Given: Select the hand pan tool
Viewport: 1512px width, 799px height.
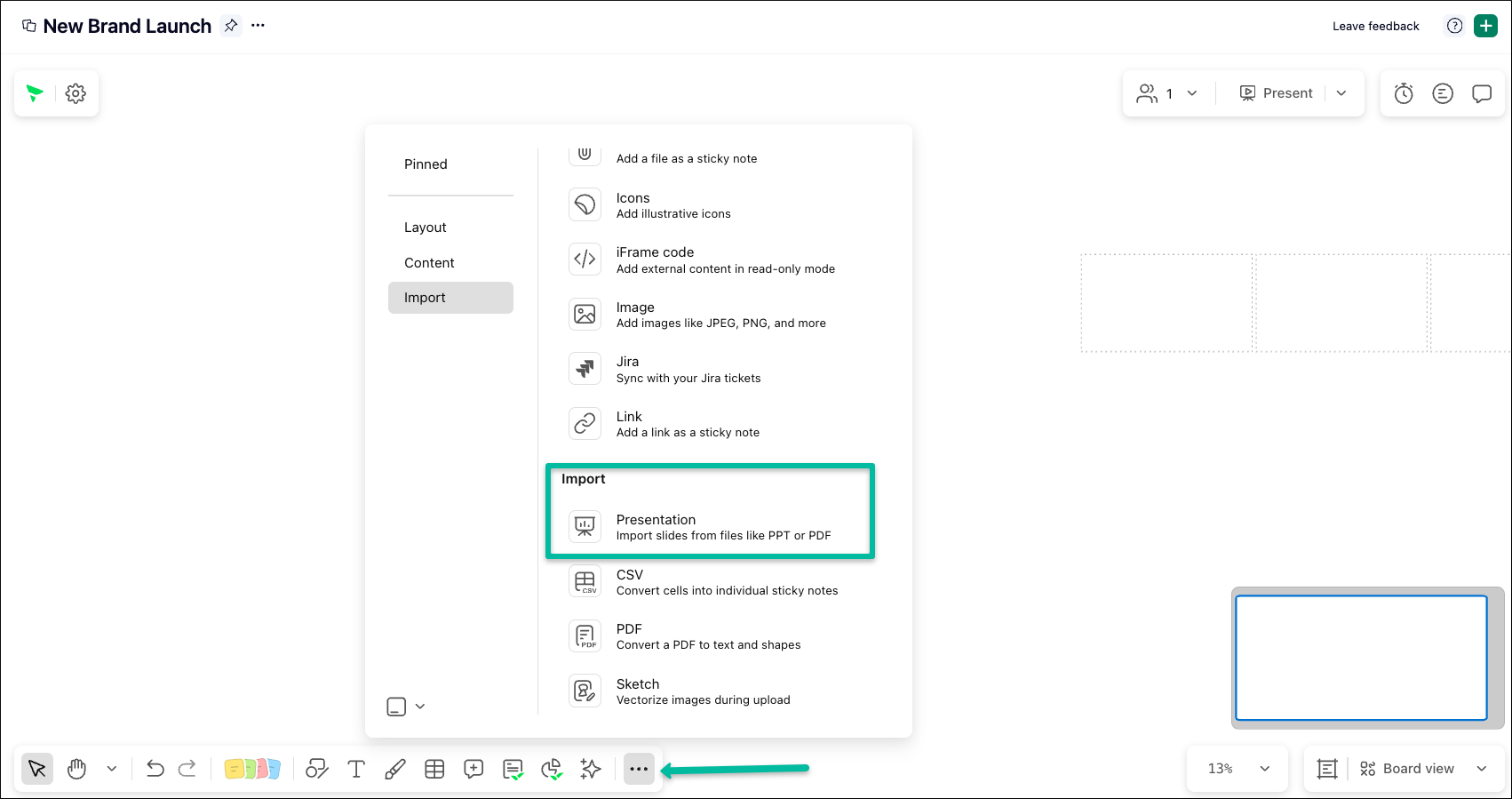Looking at the screenshot, I should tap(77, 769).
